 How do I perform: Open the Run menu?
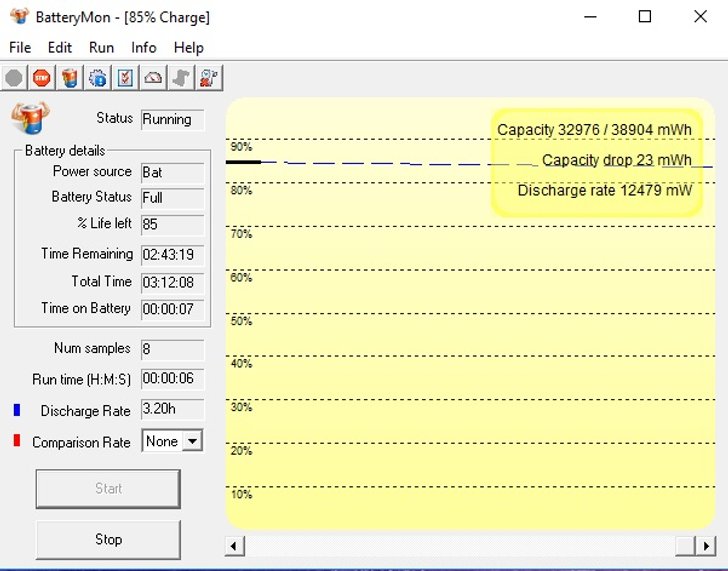click(x=101, y=47)
